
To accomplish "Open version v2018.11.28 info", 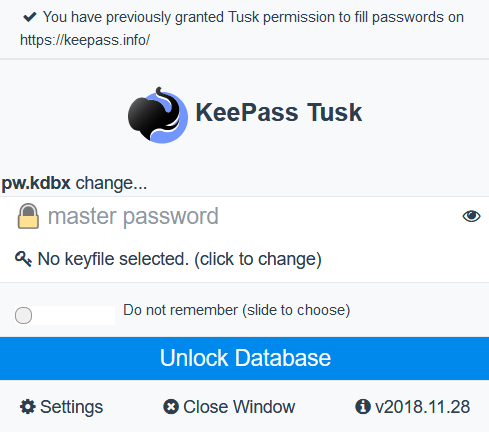I will tap(422, 407).
